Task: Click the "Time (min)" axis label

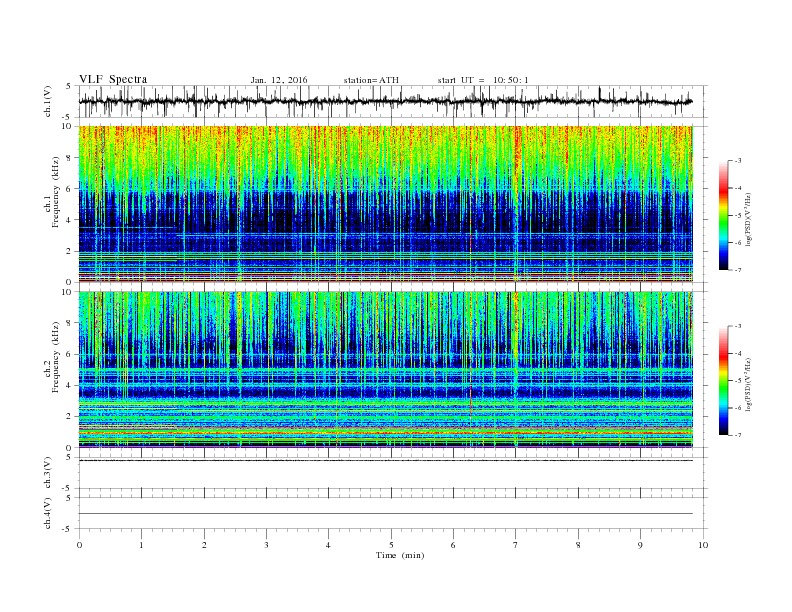Action: [x=400, y=555]
